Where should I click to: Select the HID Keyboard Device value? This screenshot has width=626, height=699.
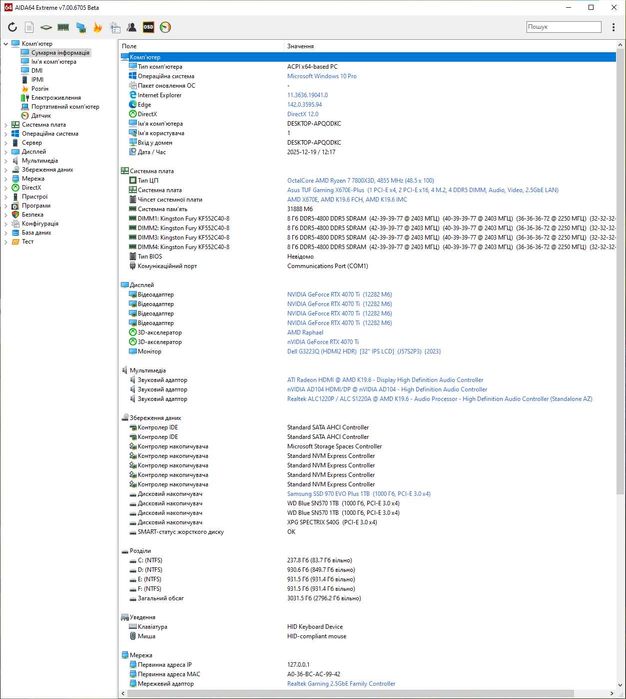[315, 627]
